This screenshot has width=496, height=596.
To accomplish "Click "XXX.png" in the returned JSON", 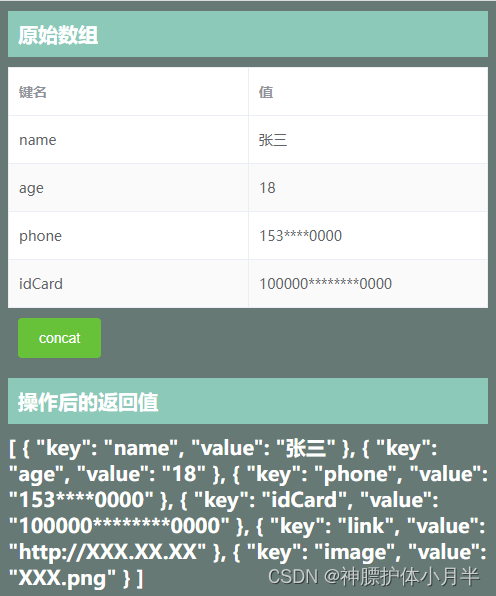I will pyautogui.click(x=62, y=578).
